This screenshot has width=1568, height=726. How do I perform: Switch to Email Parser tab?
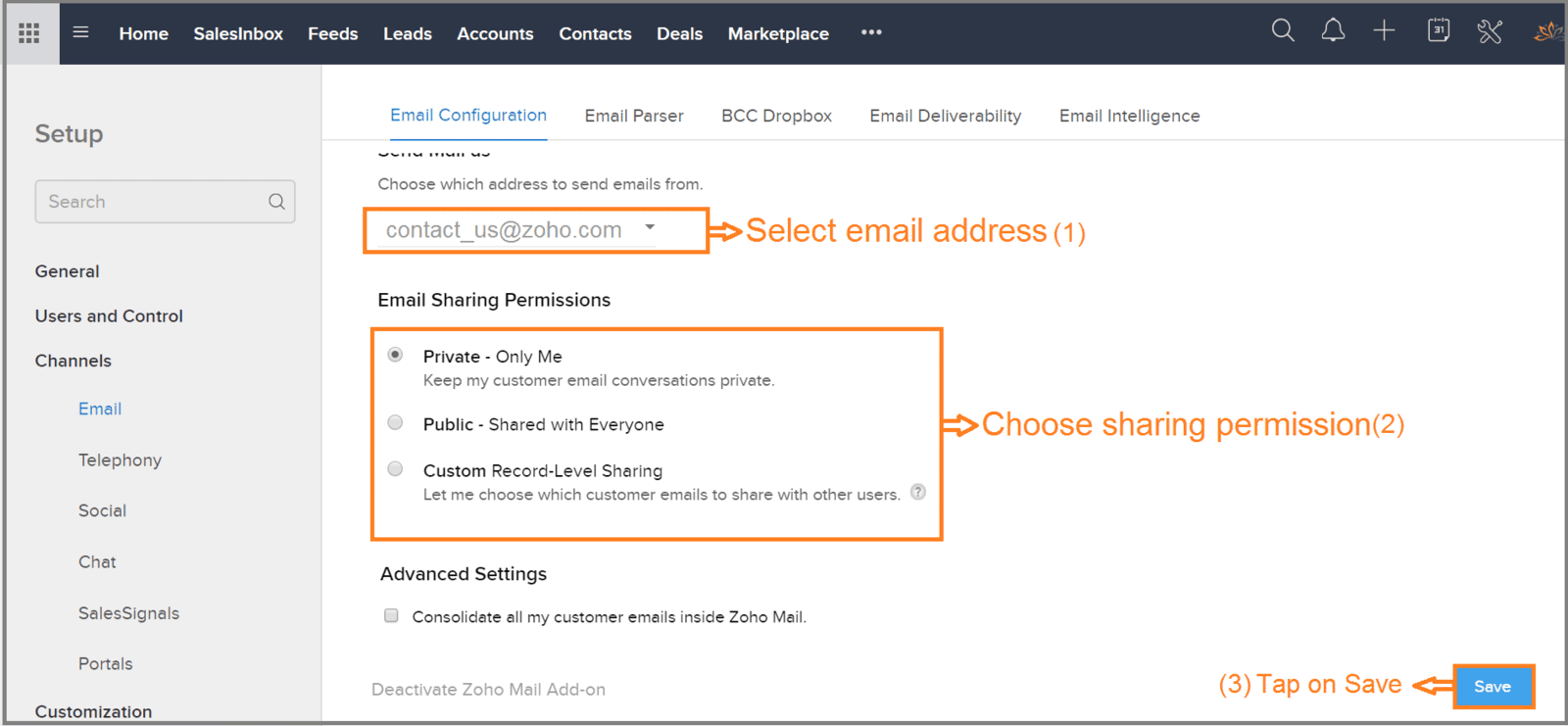(x=634, y=116)
